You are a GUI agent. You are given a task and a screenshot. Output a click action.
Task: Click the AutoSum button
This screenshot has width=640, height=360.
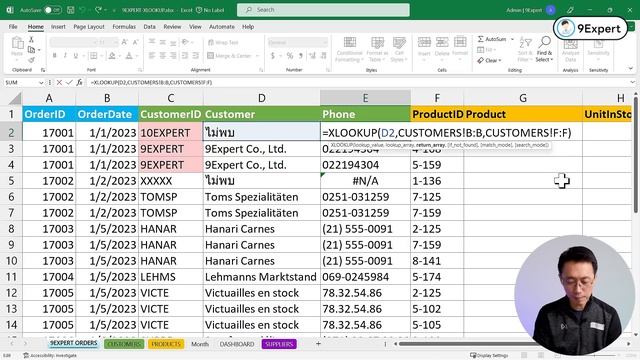click(492, 39)
